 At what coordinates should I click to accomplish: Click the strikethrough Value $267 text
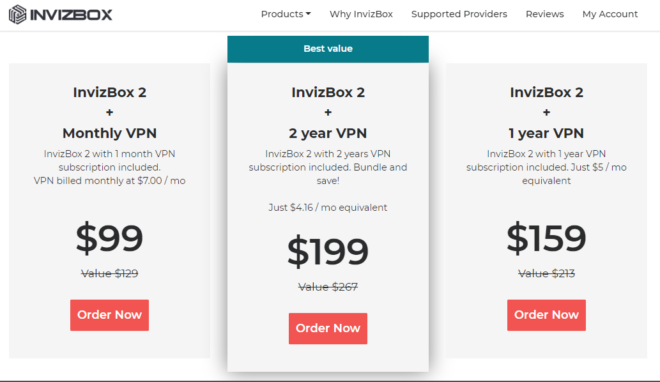(328, 287)
